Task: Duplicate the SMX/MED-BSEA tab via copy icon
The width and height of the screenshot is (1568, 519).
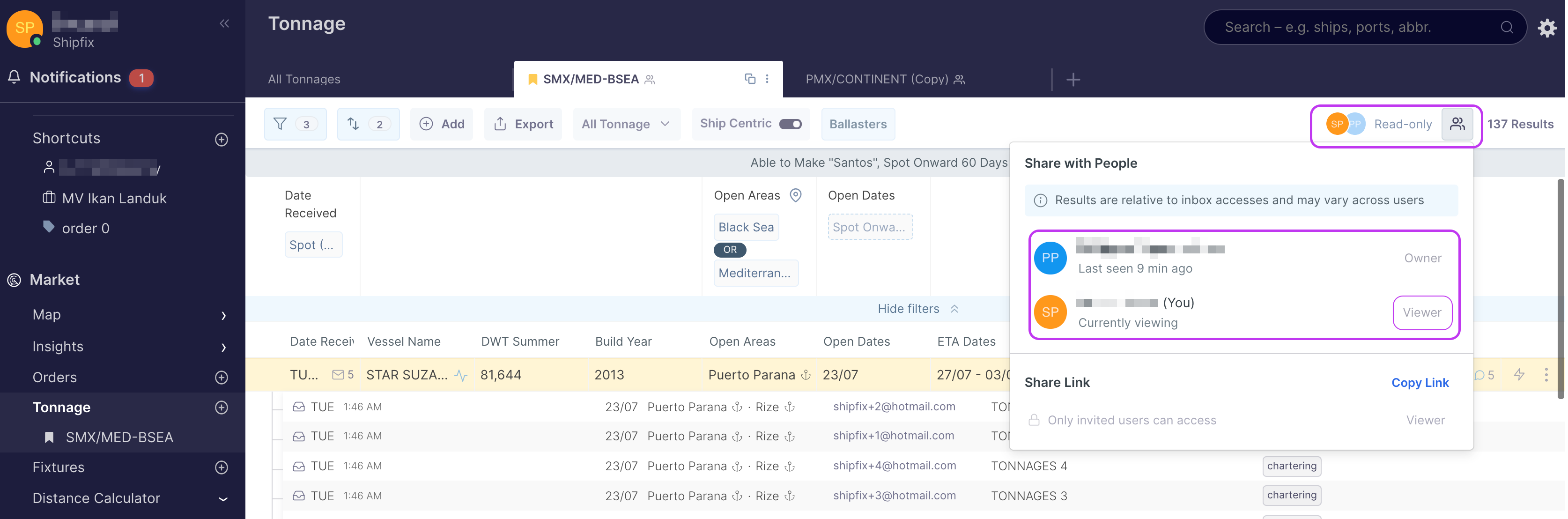Action: click(750, 79)
